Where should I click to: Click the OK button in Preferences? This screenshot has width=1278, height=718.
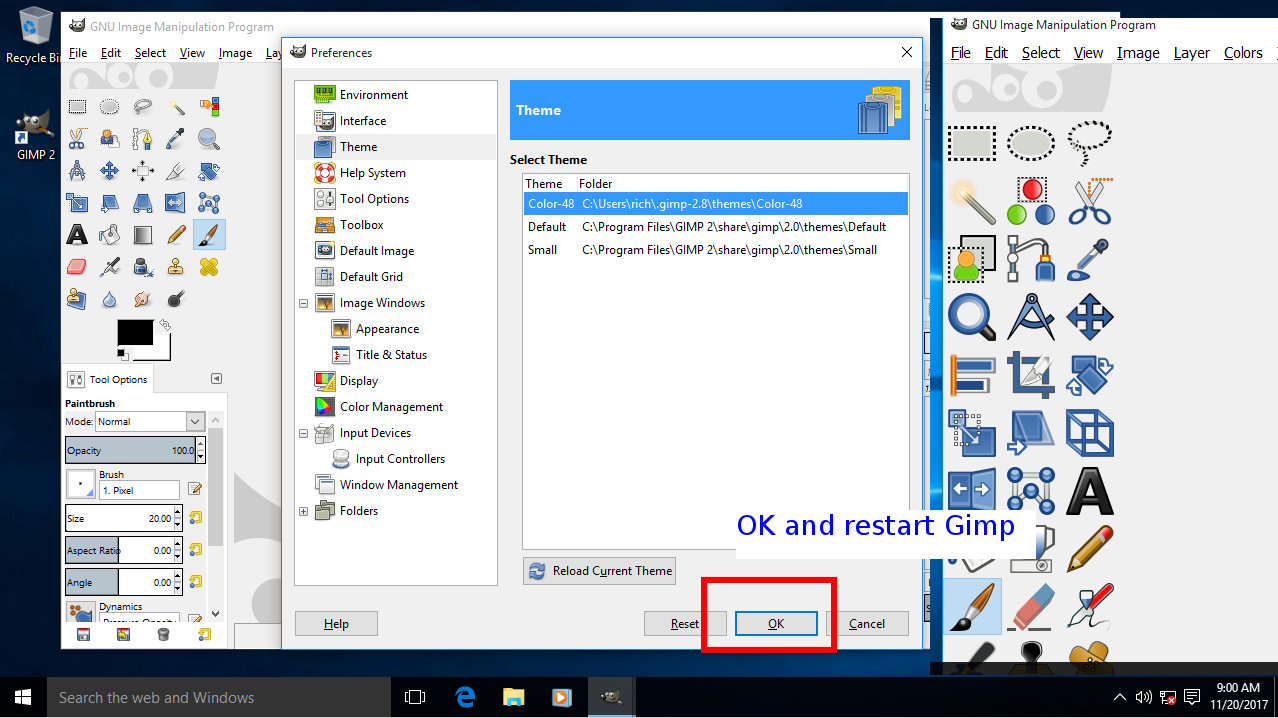[776, 624]
